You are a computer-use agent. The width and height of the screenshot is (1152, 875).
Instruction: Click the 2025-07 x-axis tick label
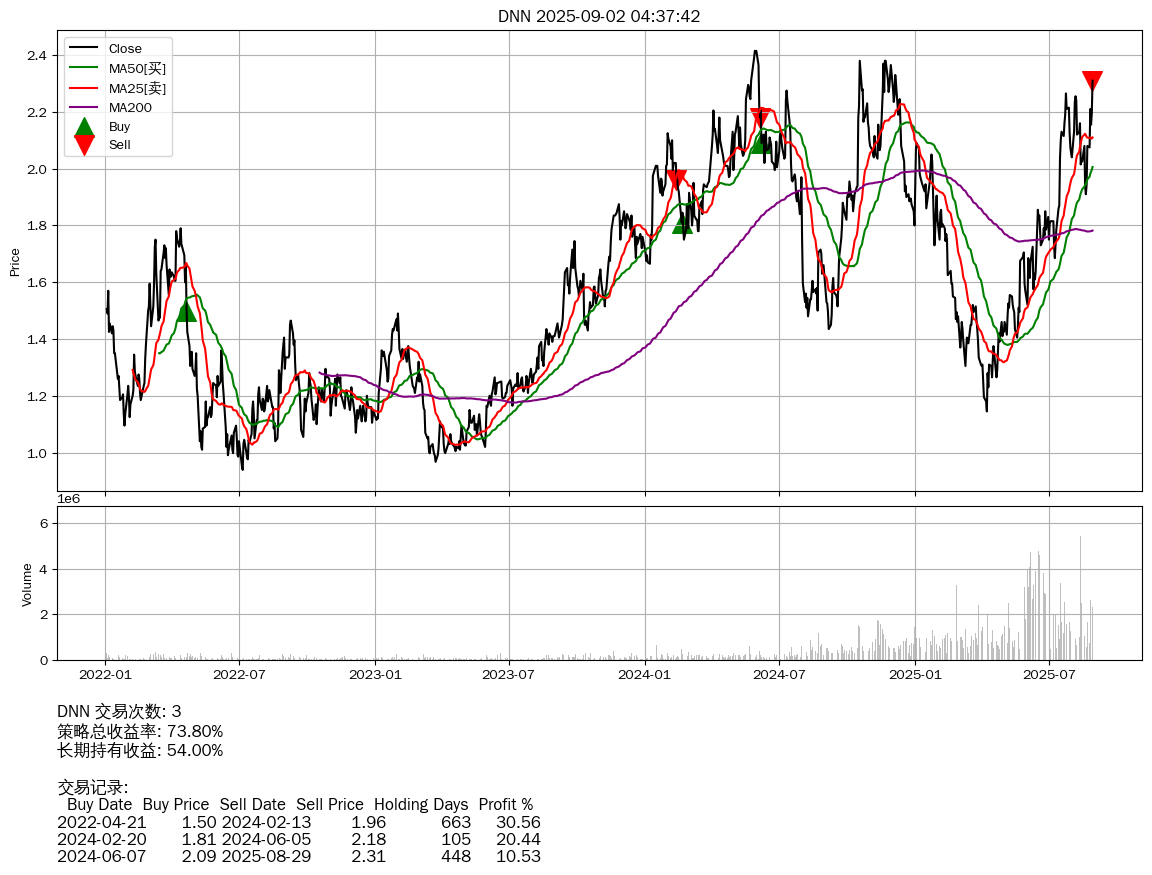click(x=1049, y=674)
